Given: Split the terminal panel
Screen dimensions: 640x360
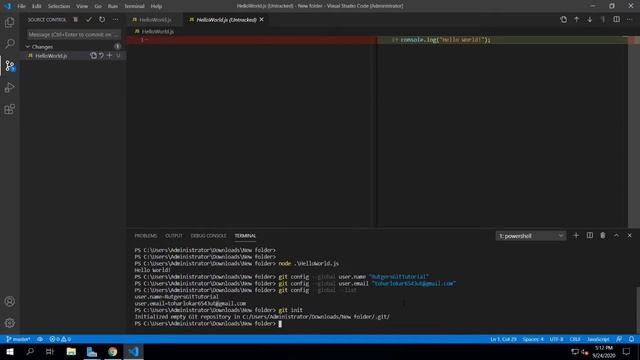Looking at the screenshot, I should 589,236.
